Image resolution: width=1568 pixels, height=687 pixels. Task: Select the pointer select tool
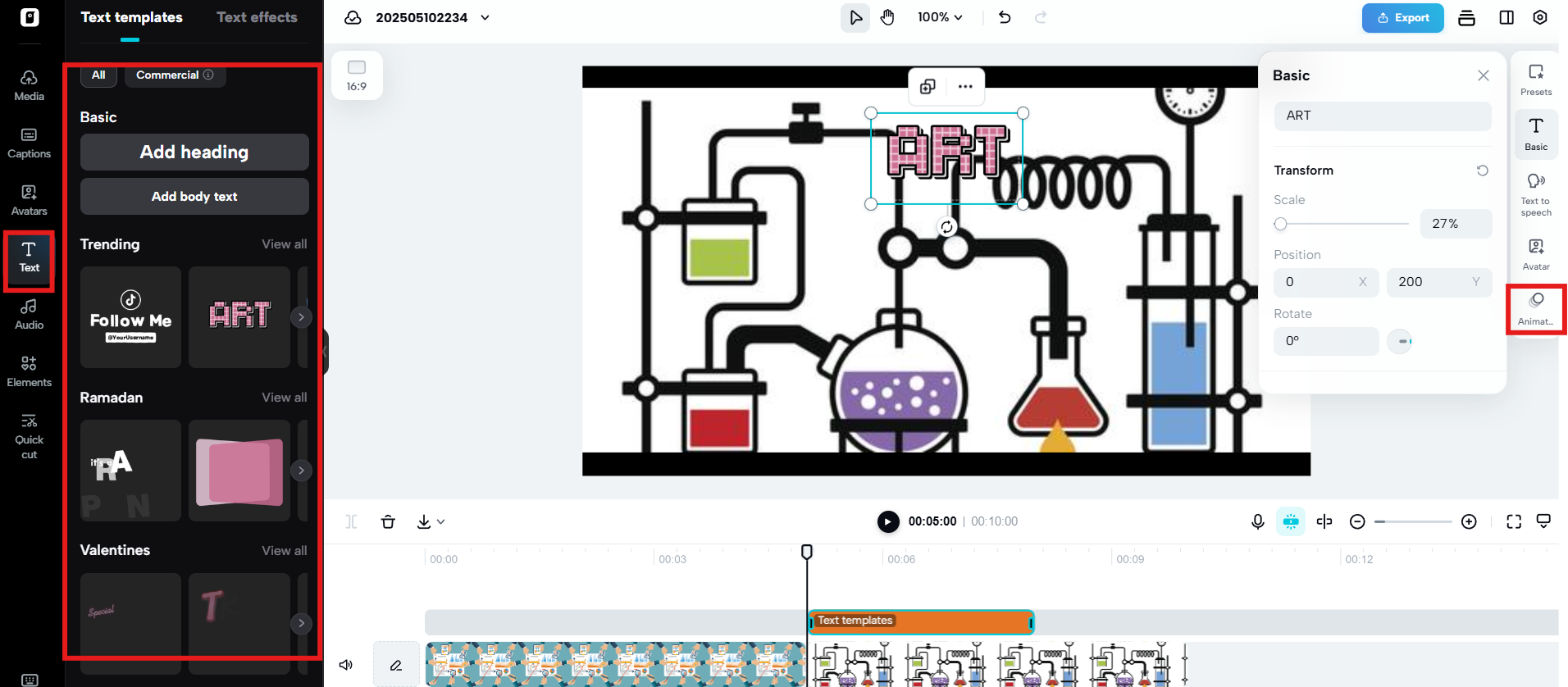855,17
